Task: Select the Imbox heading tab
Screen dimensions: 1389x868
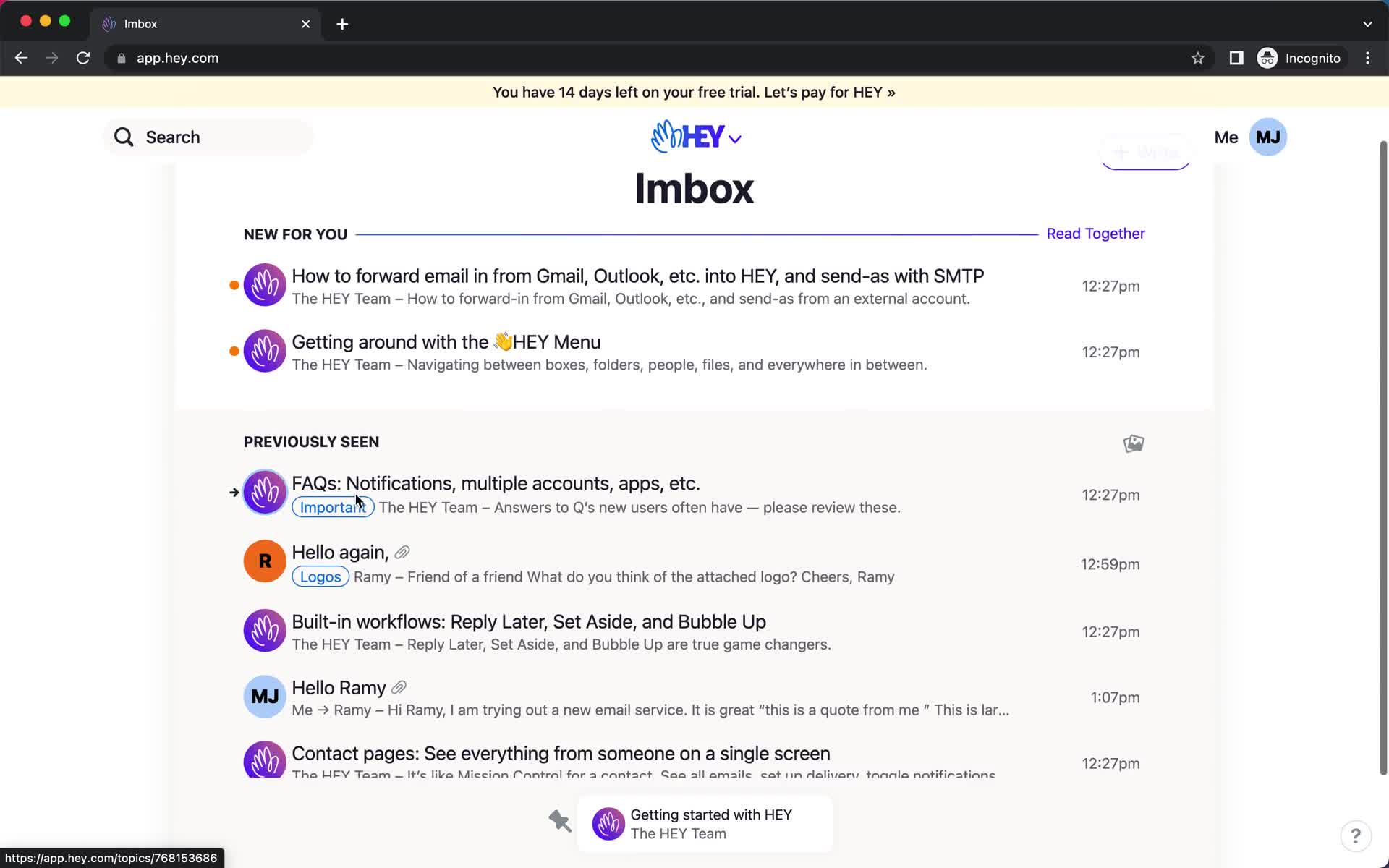Action: (694, 188)
